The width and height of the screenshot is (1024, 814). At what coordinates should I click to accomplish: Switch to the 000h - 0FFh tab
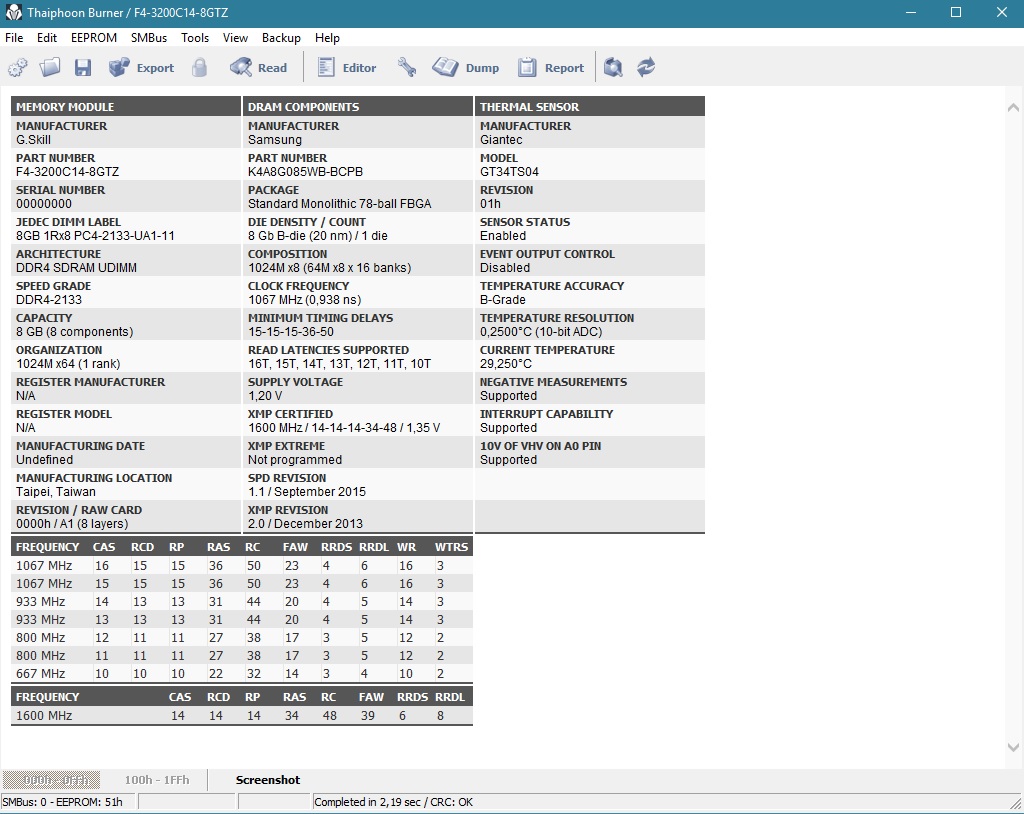point(52,779)
